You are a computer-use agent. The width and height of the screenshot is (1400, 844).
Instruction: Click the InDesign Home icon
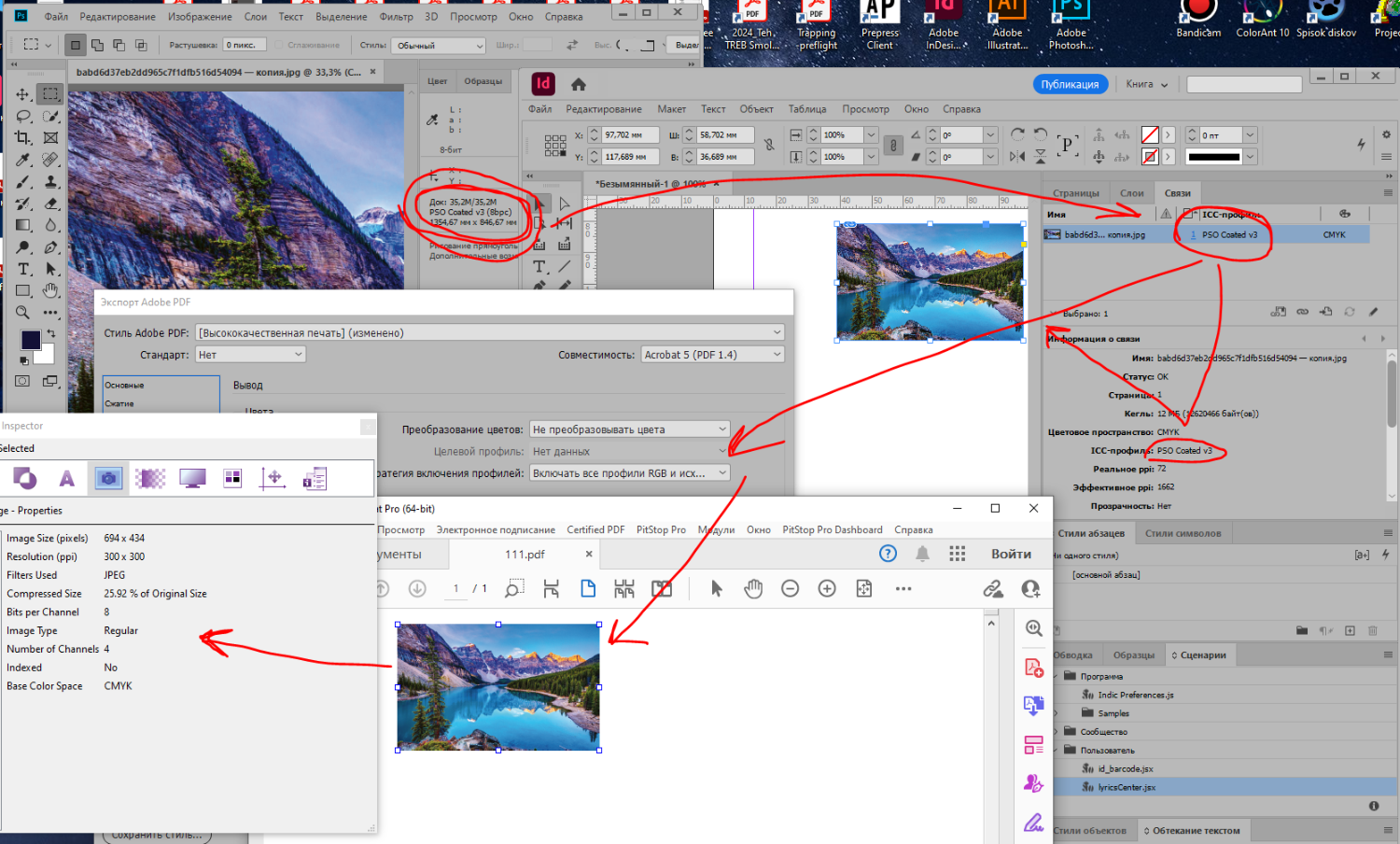pyautogui.click(x=579, y=85)
